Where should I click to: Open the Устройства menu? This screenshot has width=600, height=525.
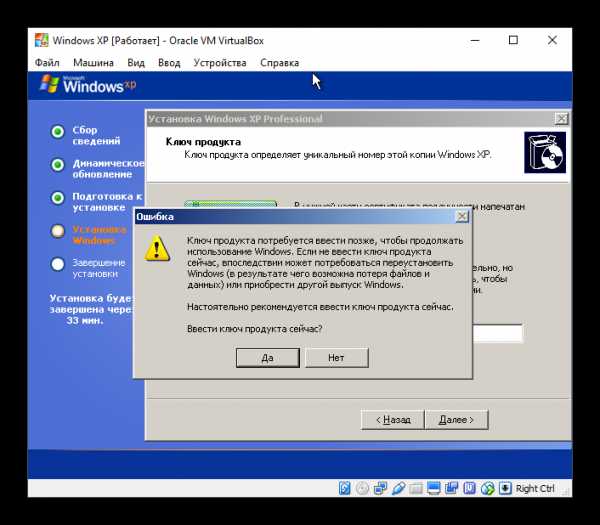pos(219,62)
